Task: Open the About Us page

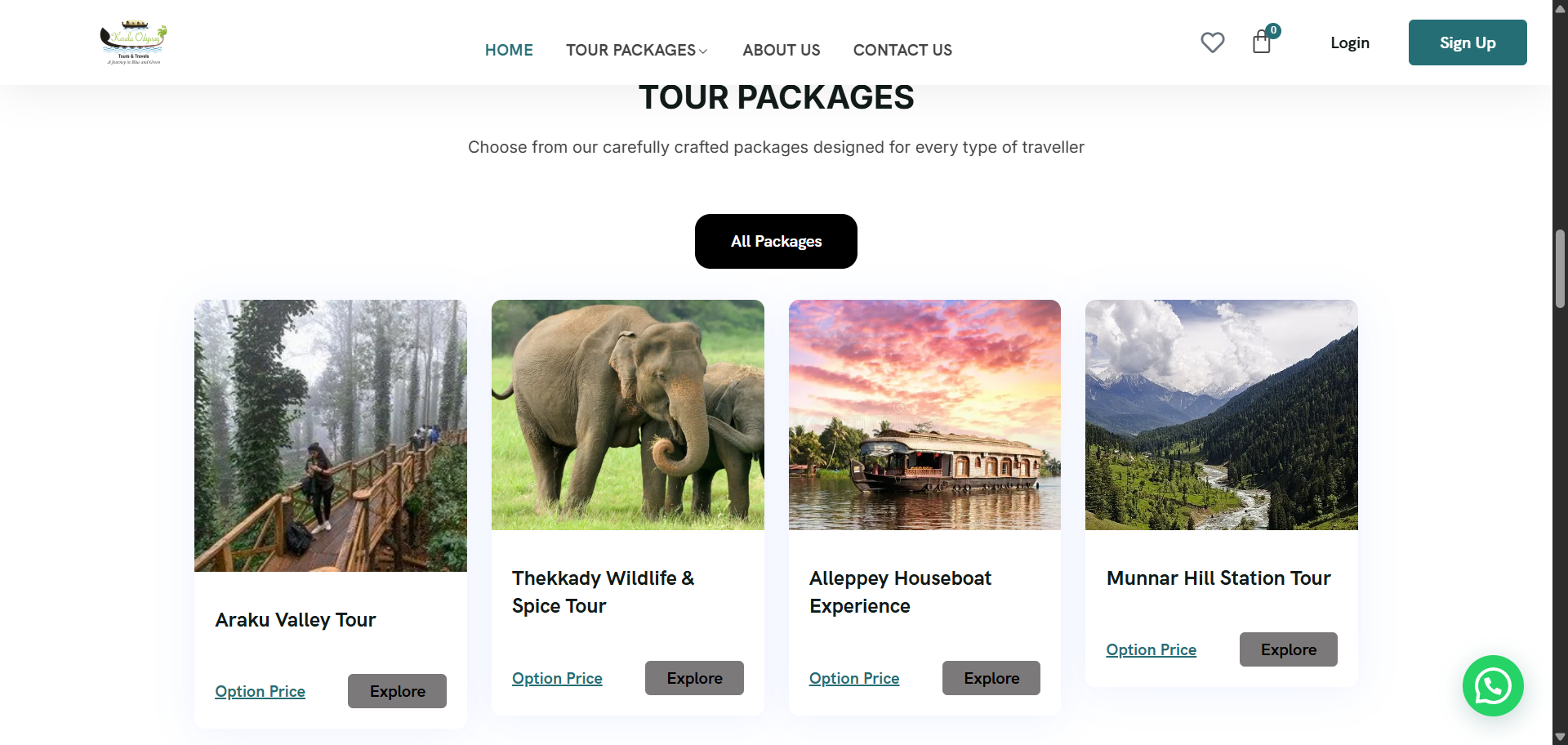Action: click(781, 50)
